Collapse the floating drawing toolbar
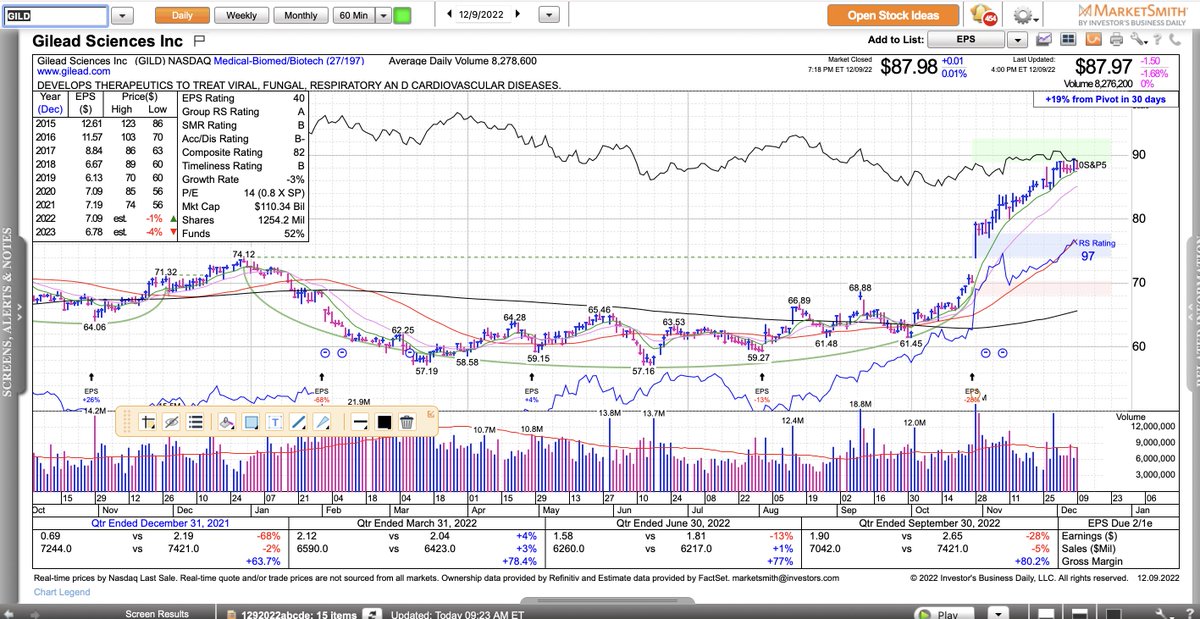This screenshot has width=1200, height=619. (x=430, y=412)
